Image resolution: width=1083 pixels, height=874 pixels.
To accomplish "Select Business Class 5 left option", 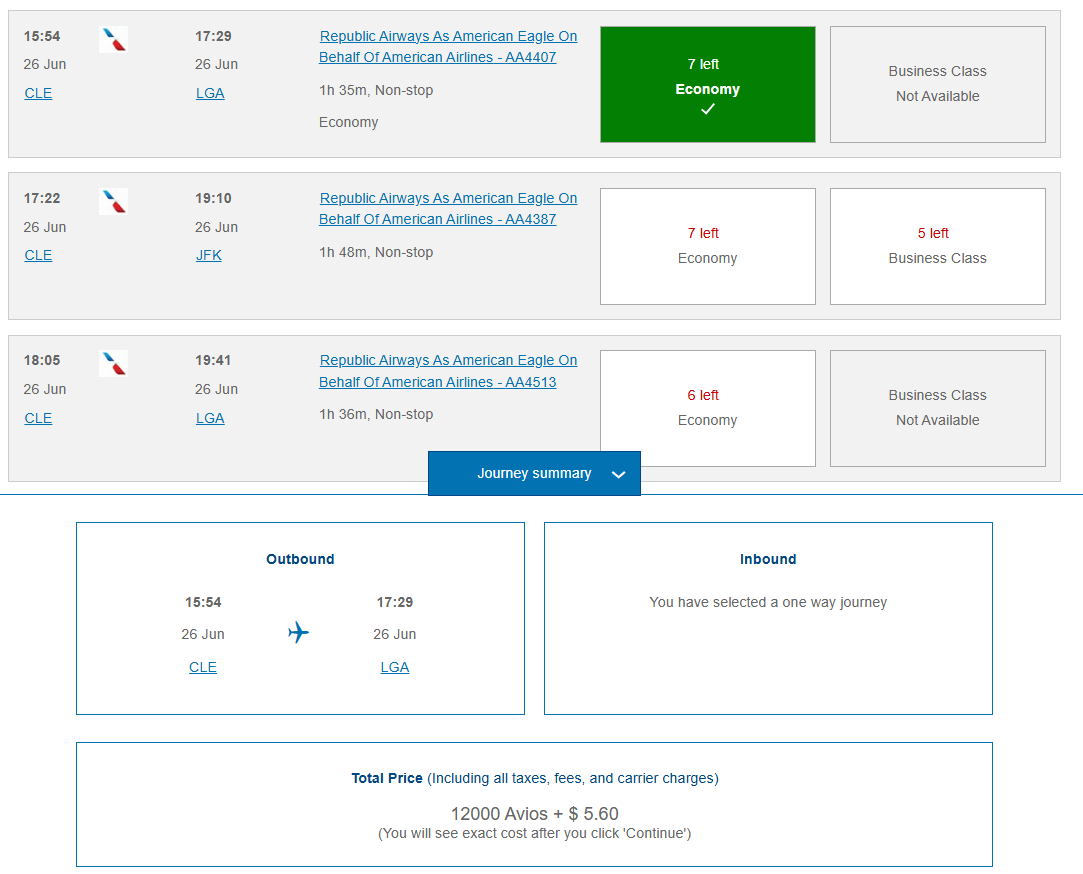I will click(937, 246).
